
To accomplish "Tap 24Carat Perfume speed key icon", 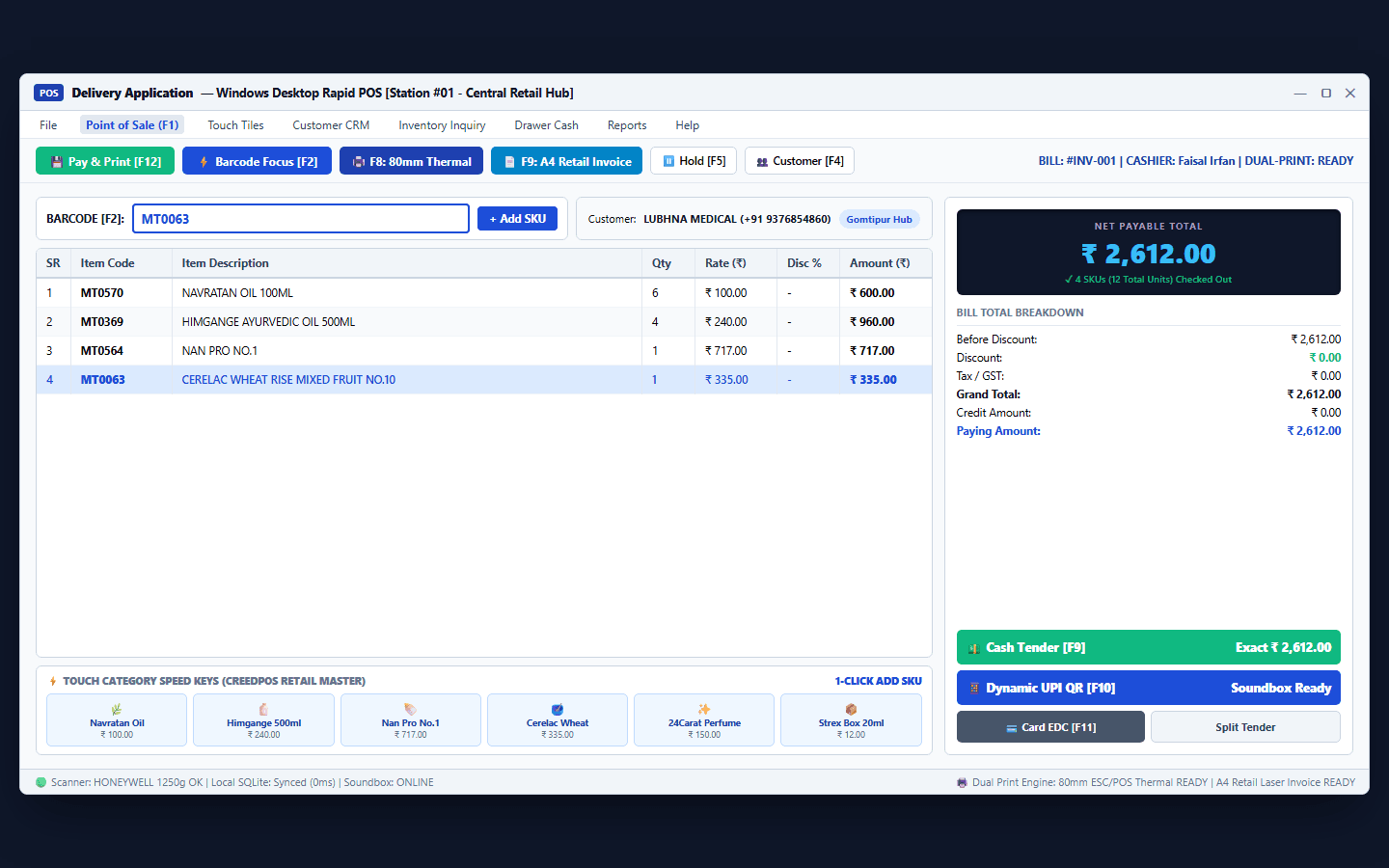I will 704,709.
